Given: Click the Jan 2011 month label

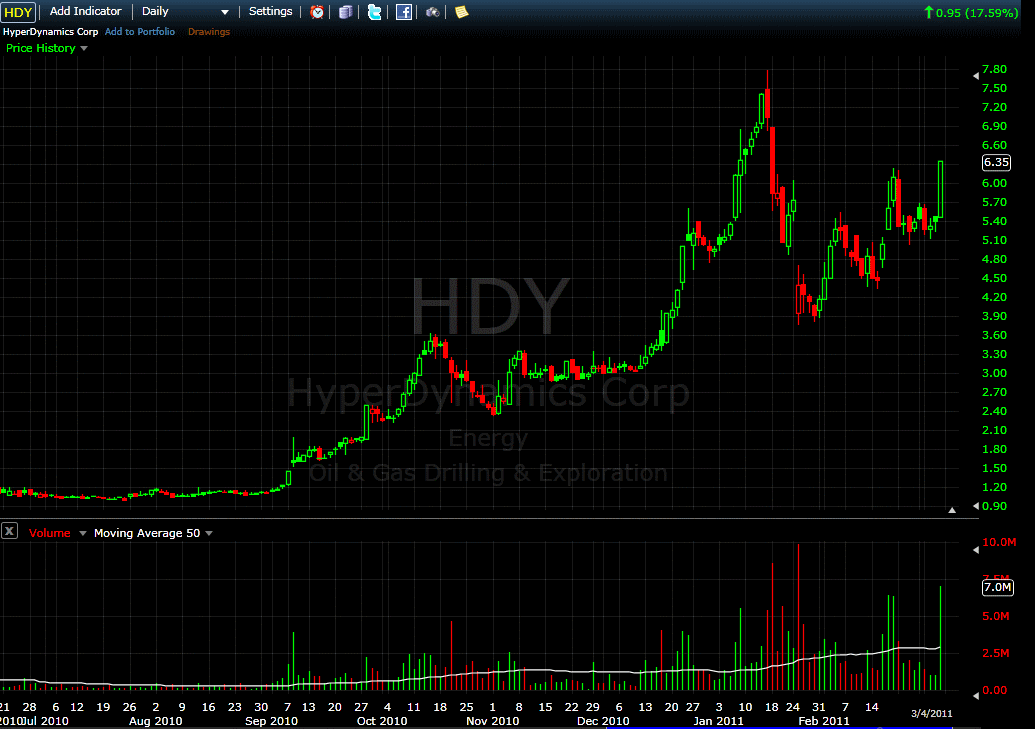Looking at the screenshot, I should [x=718, y=721].
